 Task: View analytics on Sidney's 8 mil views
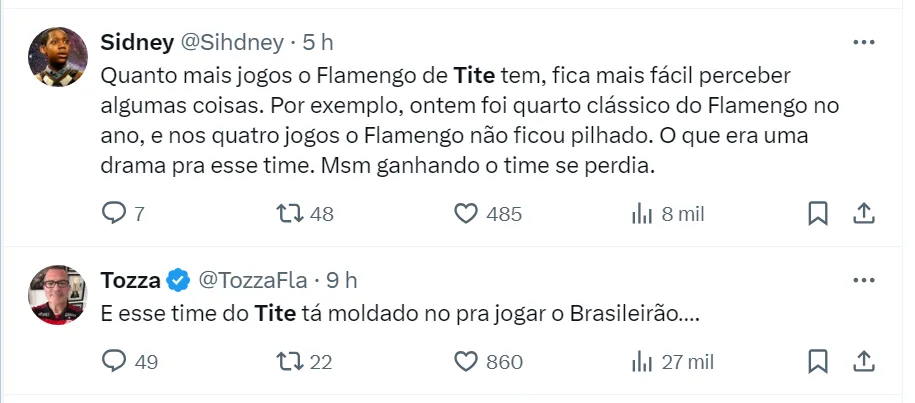pyautogui.click(x=640, y=213)
